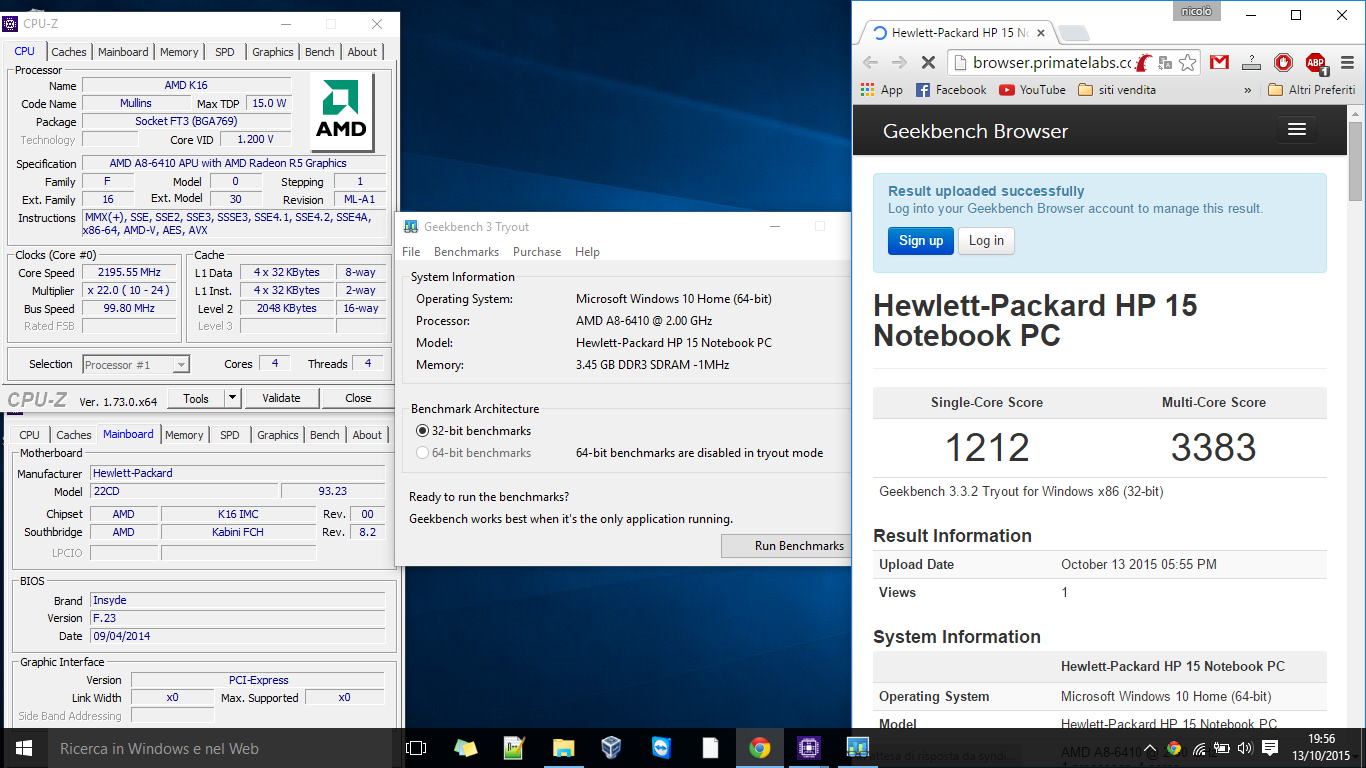Open the volume control in system tray
The width and height of the screenshot is (1366, 768).
coord(1245,748)
